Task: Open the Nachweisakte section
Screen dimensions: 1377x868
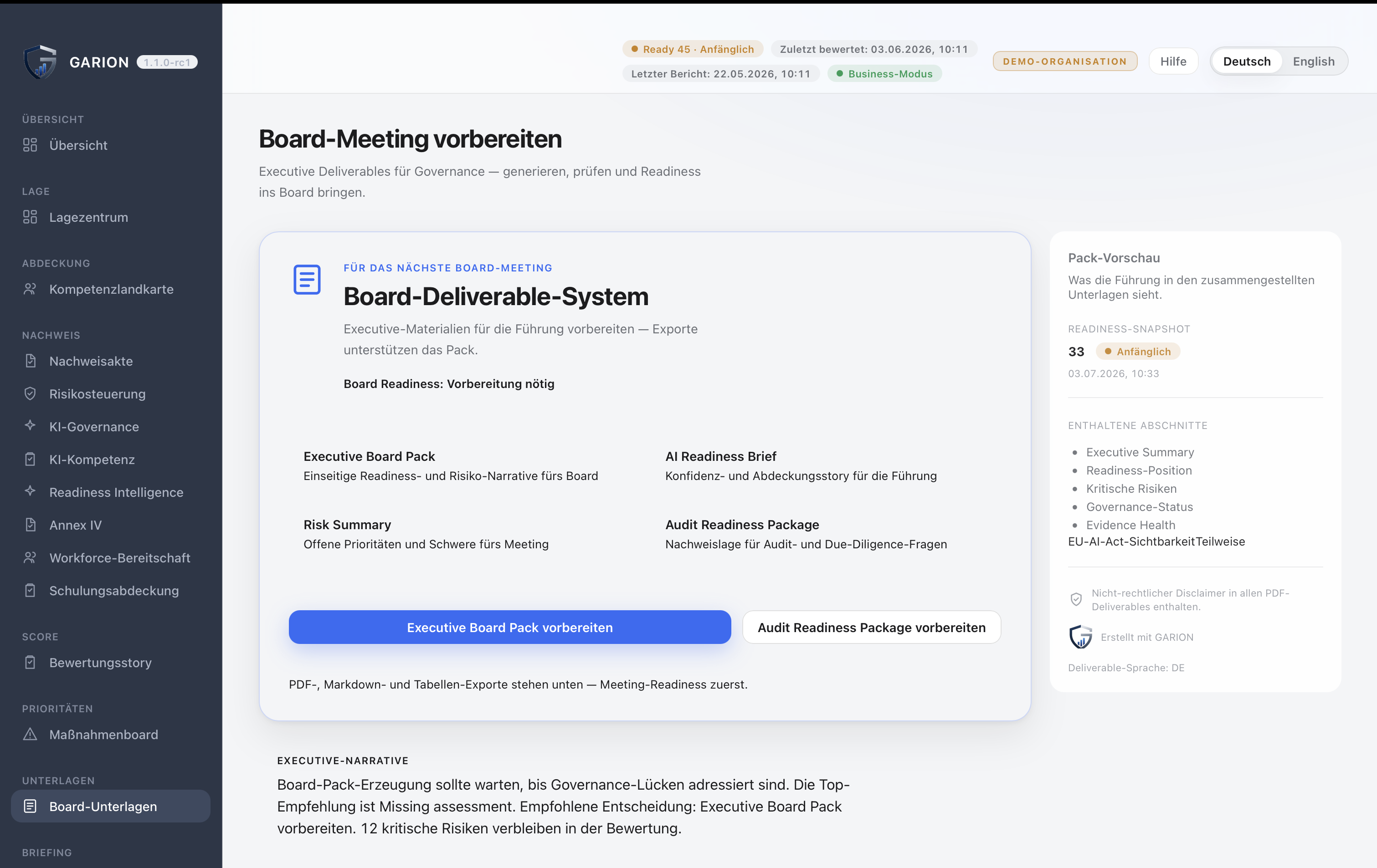Action: pos(110,361)
